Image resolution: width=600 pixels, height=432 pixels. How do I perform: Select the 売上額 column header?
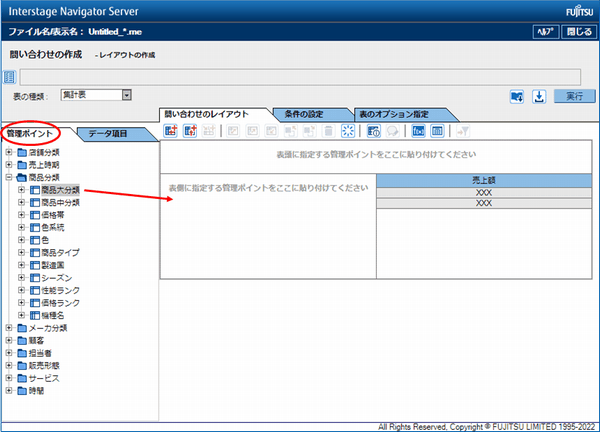tap(484, 180)
